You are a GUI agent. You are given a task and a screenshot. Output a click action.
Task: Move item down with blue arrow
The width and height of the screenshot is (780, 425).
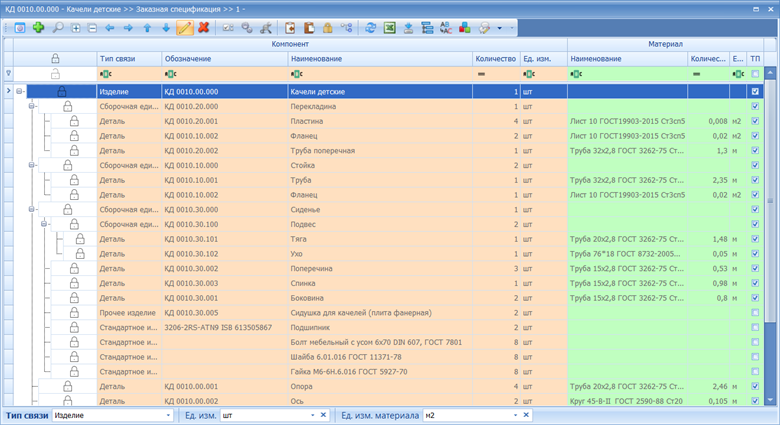tap(166, 28)
